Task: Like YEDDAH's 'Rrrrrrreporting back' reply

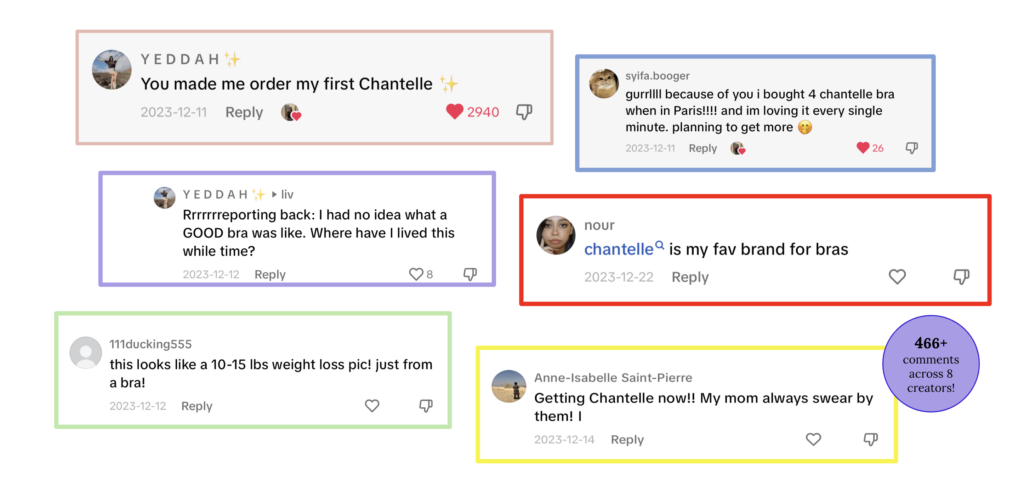Action: point(416,274)
